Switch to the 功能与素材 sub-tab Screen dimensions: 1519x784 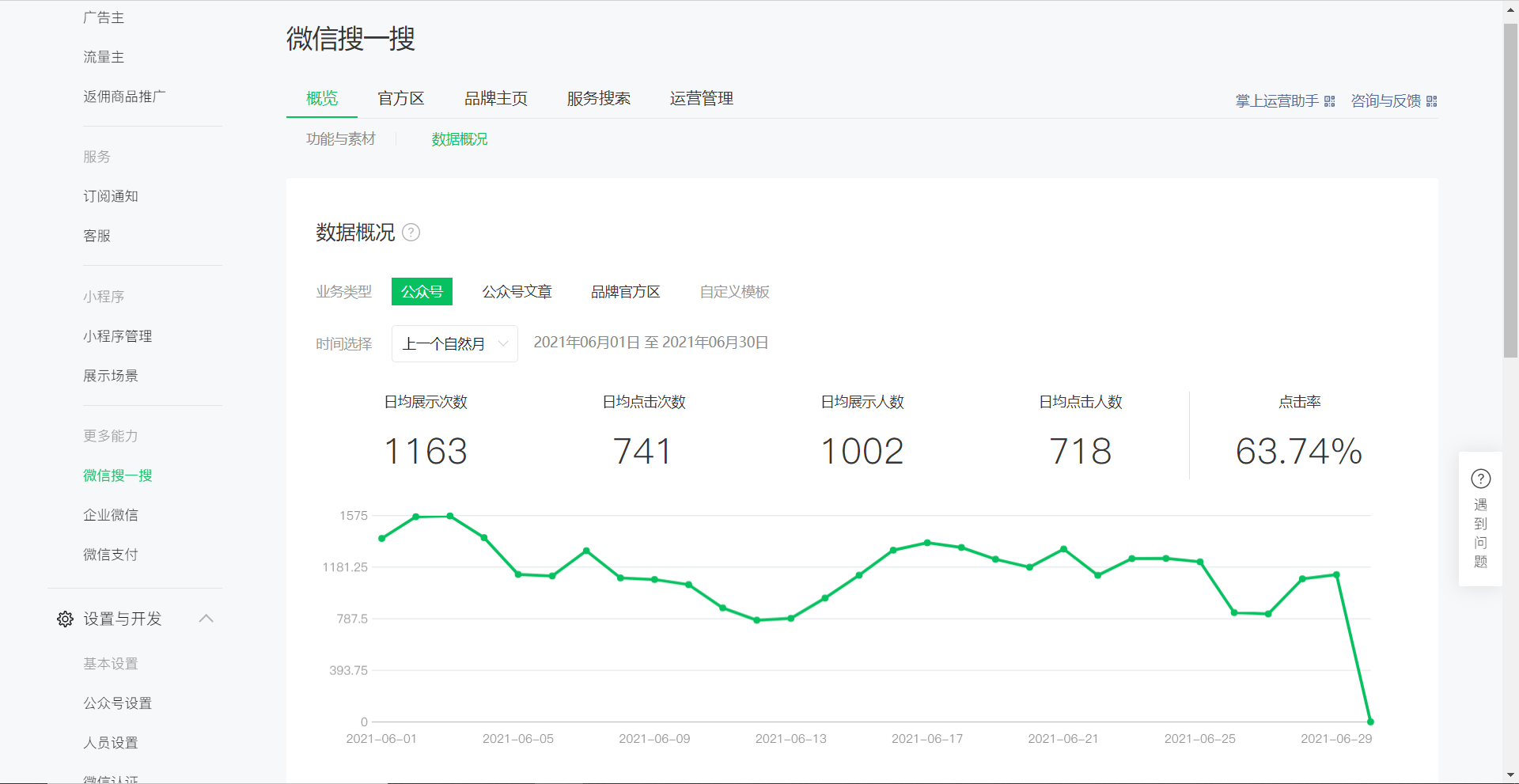pyautogui.click(x=341, y=139)
